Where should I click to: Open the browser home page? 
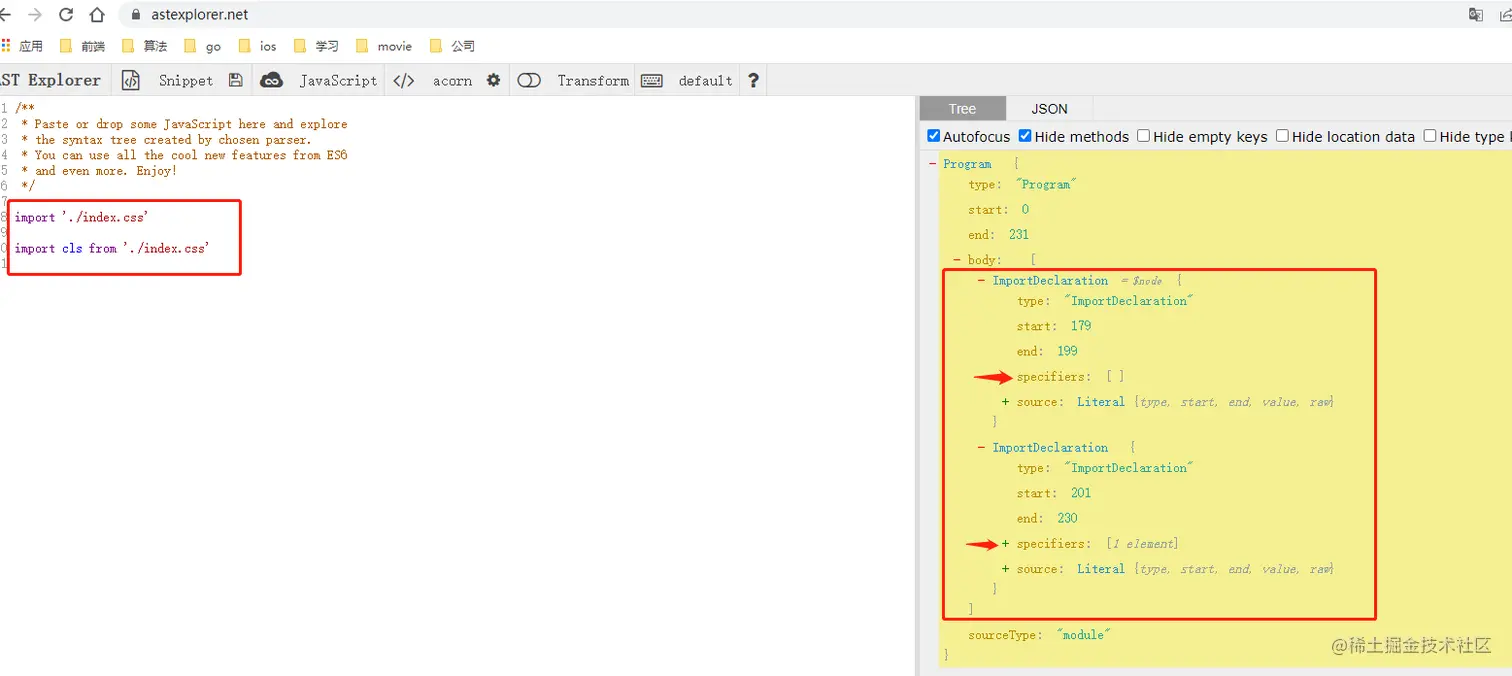97,15
